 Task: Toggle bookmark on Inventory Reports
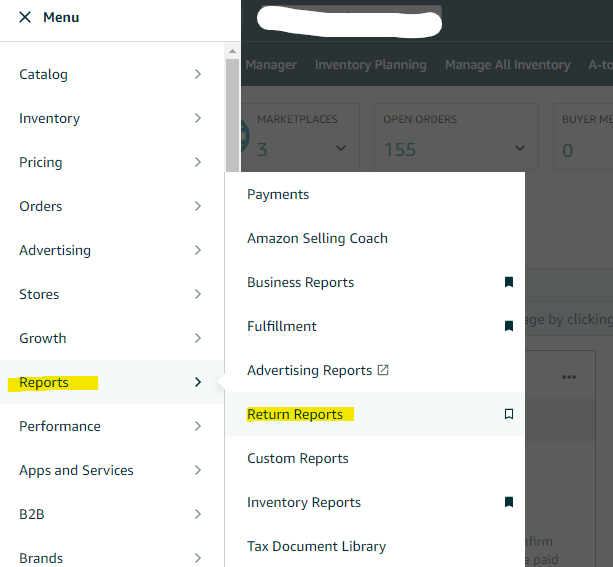point(509,502)
